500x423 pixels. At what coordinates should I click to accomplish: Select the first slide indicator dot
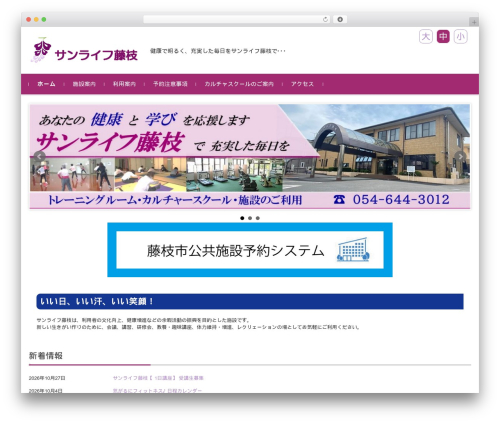point(242,218)
